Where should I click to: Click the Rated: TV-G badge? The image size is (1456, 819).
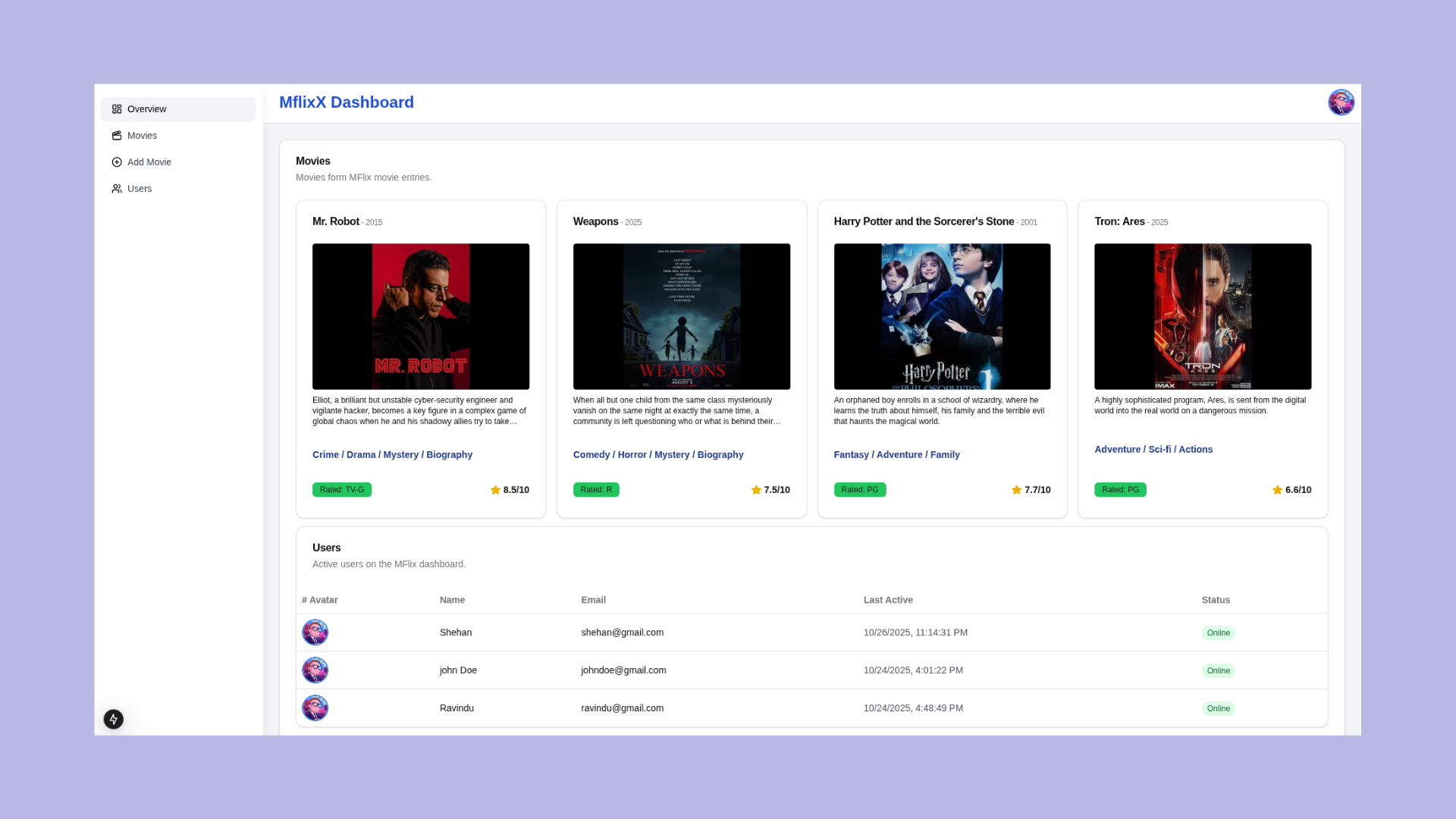(x=342, y=490)
